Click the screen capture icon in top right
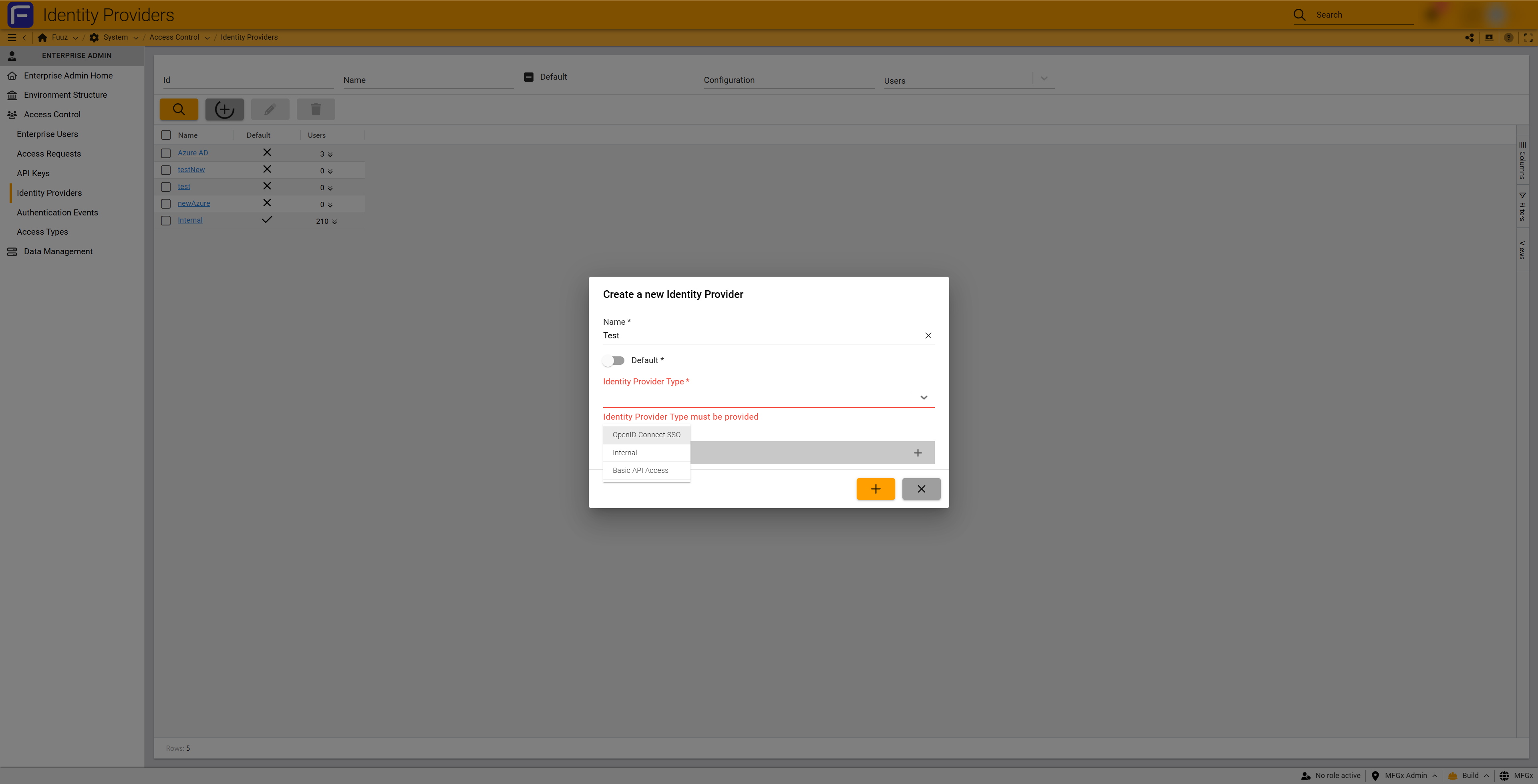Viewport: 1538px width, 784px height. (x=1489, y=37)
